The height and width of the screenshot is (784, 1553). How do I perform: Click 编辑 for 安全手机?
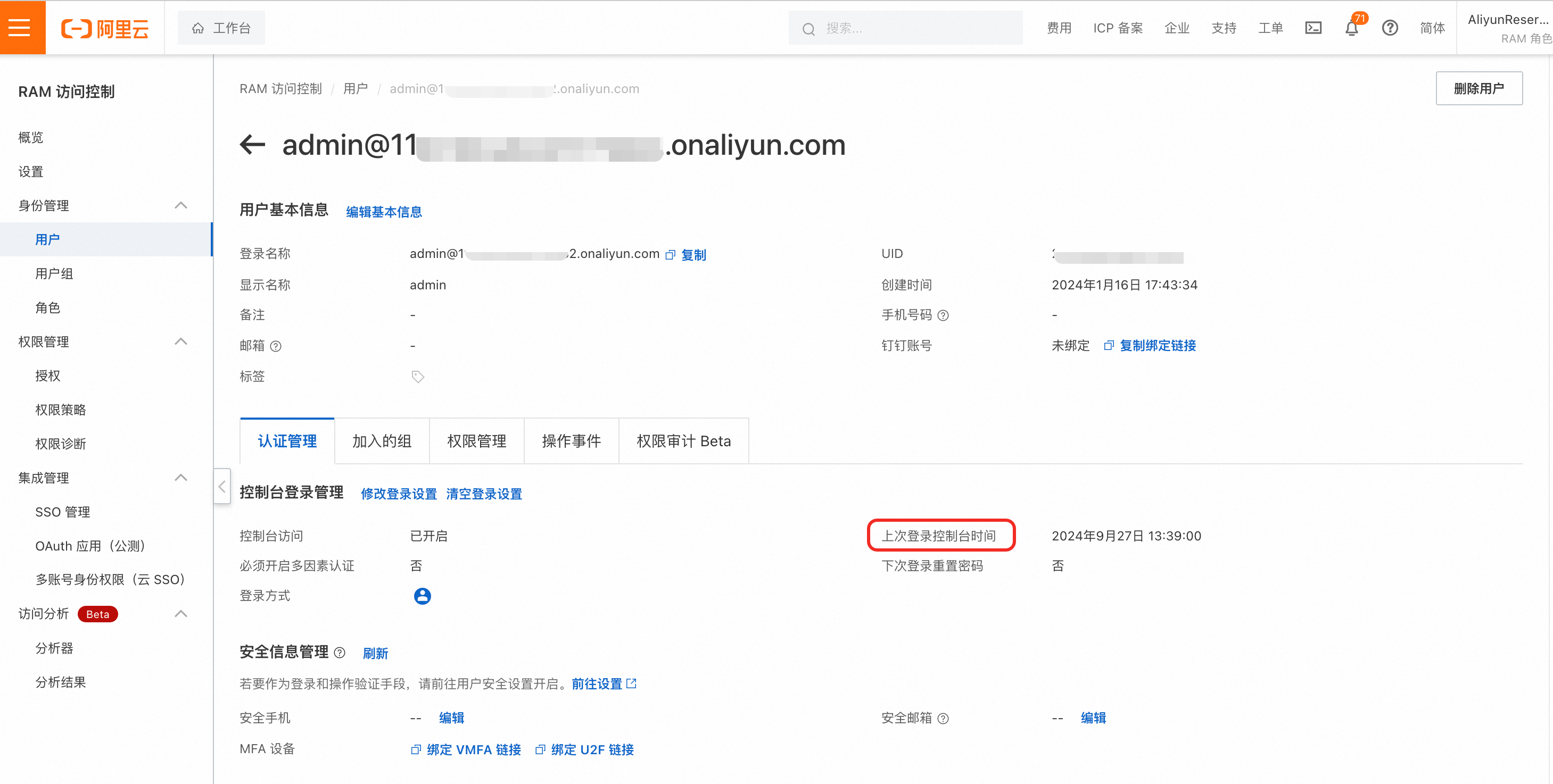click(x=451, y=718)
